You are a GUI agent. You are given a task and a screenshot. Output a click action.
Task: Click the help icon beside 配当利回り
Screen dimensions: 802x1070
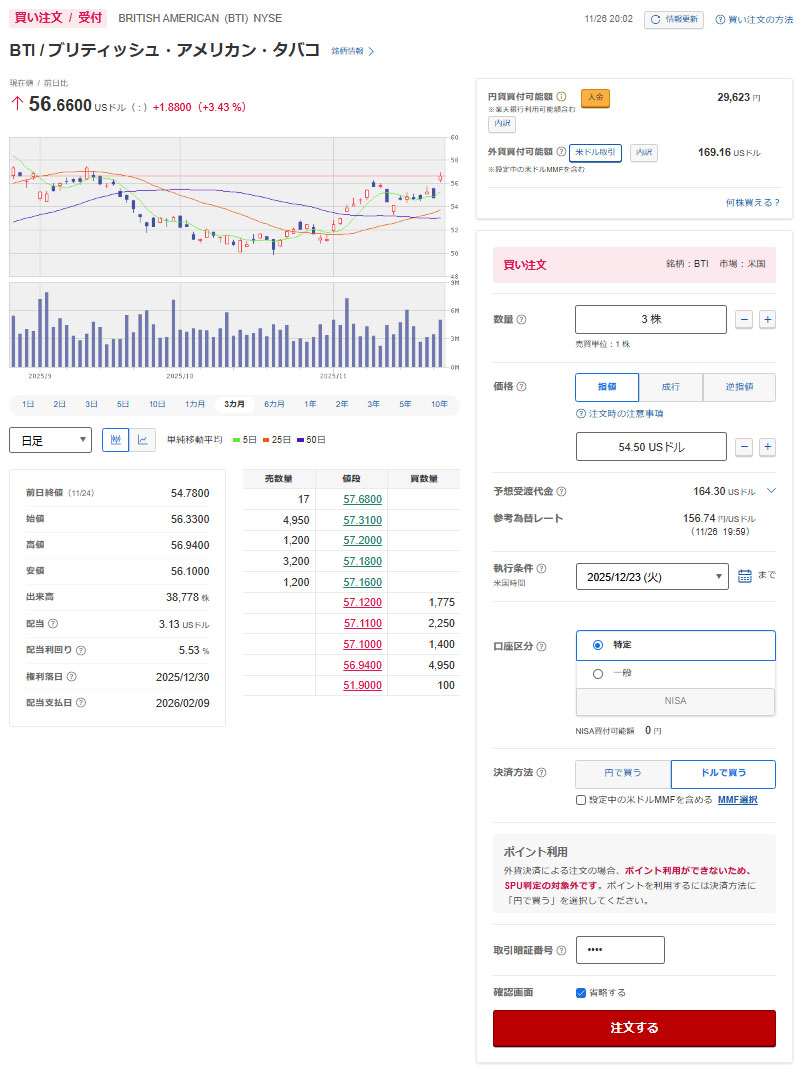point(81,651)
